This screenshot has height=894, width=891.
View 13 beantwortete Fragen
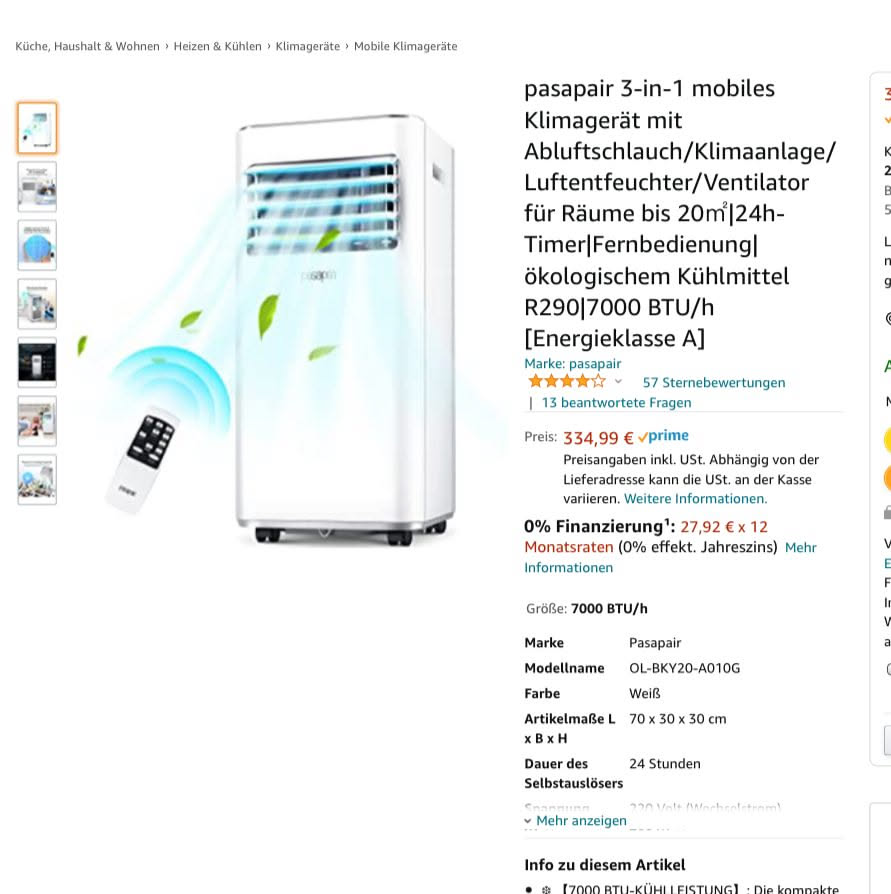616,403
